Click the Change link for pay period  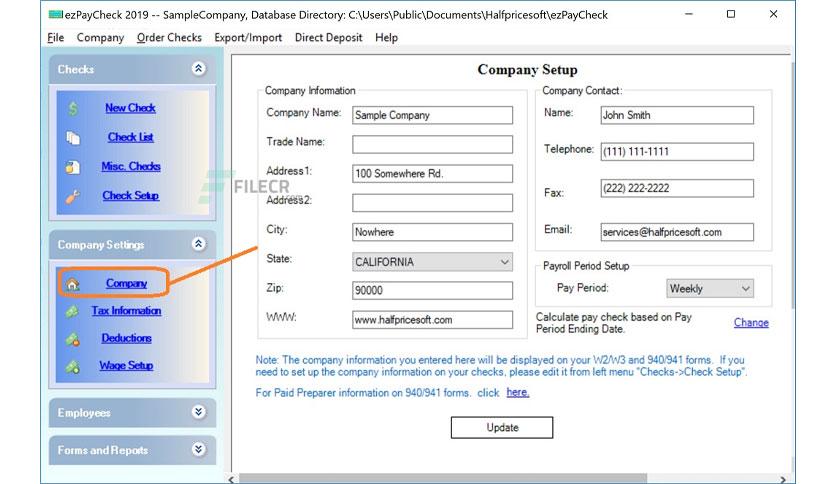point(751,322)
